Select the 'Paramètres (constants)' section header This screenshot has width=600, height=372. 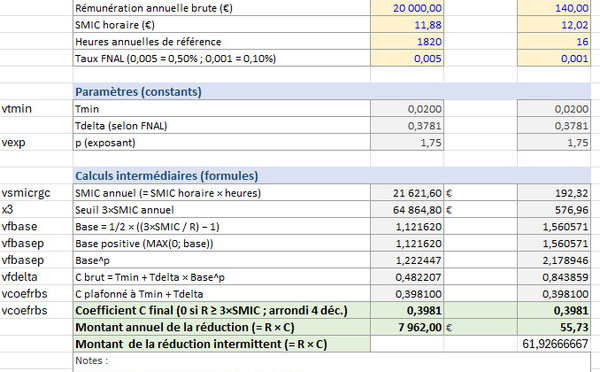332,91
